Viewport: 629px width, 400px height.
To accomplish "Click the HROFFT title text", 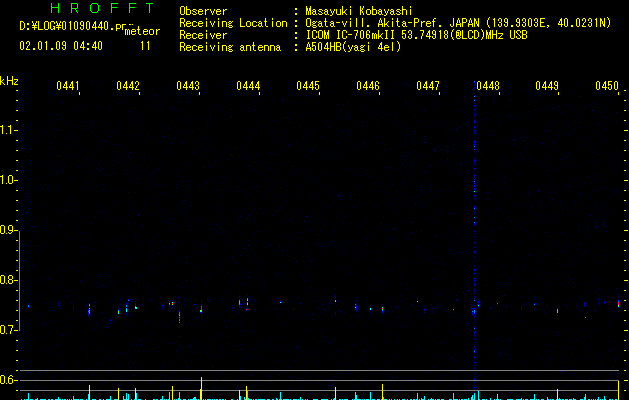I will point(102,8).
